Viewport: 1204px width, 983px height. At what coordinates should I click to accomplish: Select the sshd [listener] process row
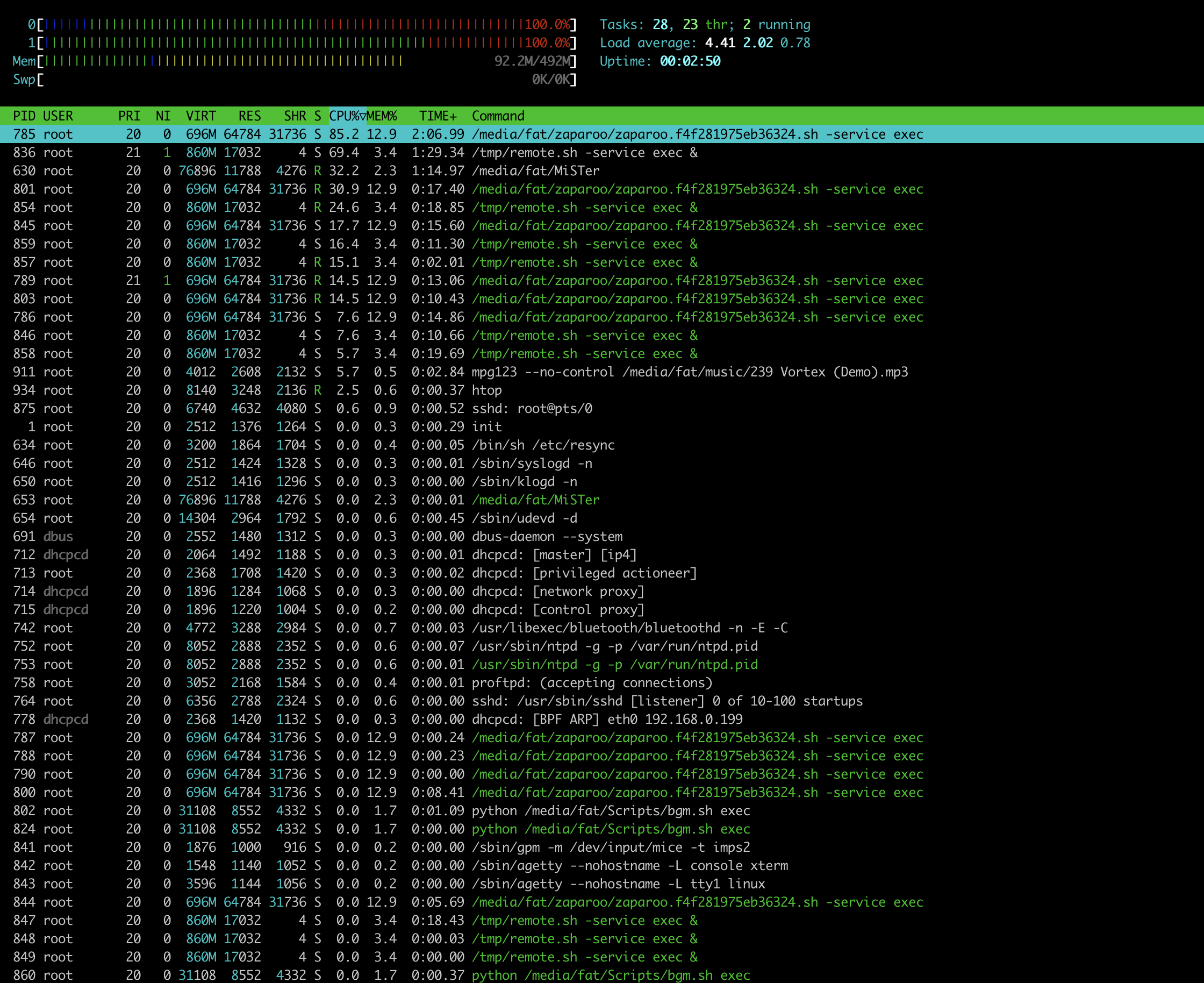(601, 701)
